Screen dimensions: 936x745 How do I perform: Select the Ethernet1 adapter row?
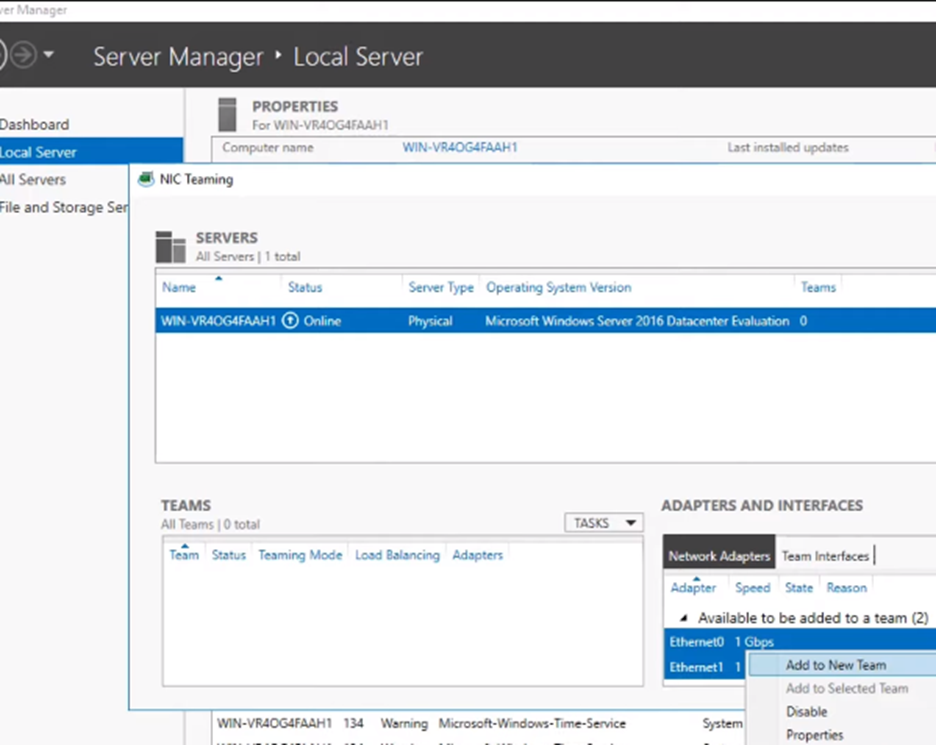pyautogui.click(x=705, y=667)
